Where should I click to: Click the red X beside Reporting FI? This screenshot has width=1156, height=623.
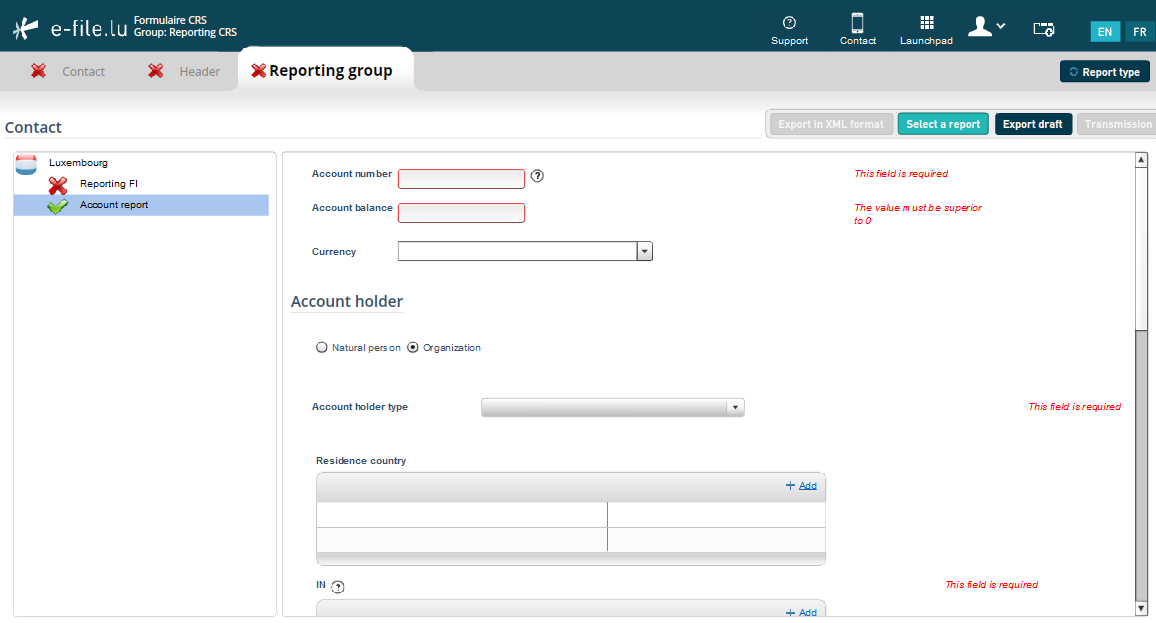coord(58,185)
